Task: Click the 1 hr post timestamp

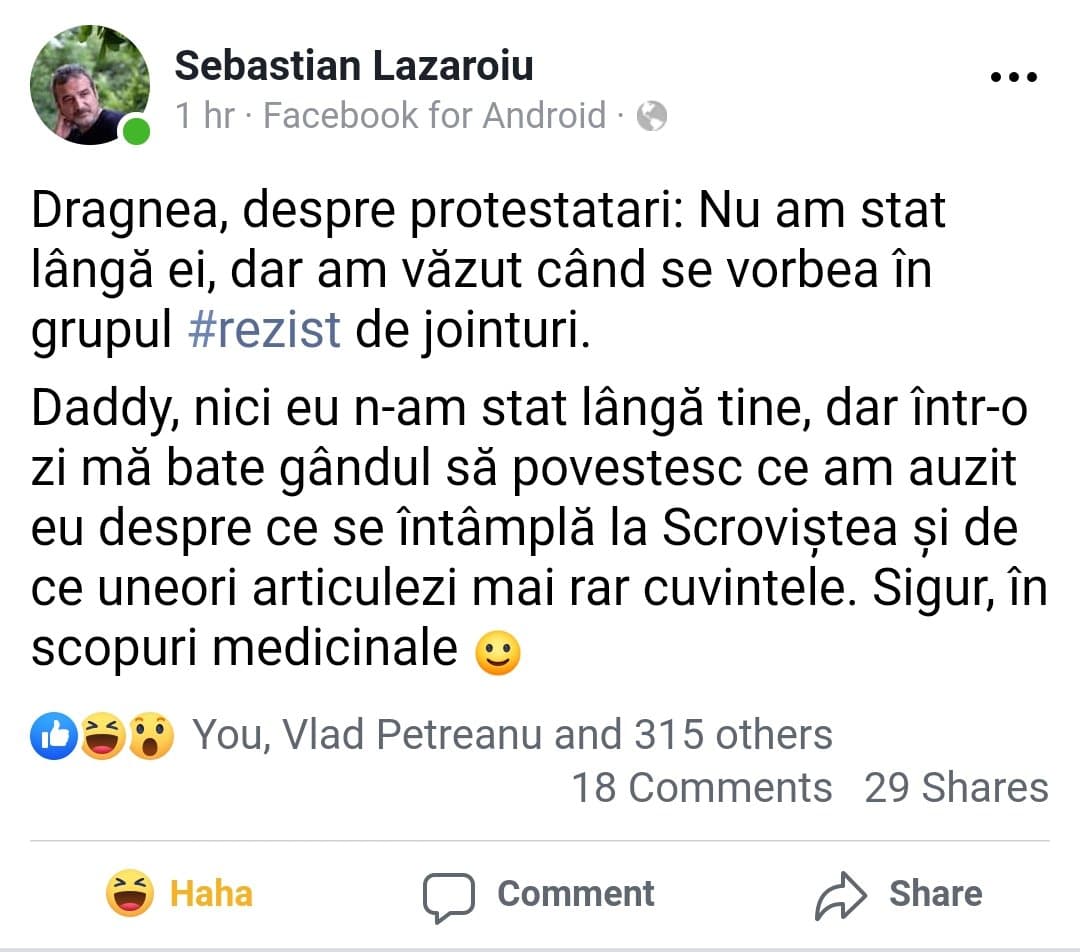Action: click(205, 115)
